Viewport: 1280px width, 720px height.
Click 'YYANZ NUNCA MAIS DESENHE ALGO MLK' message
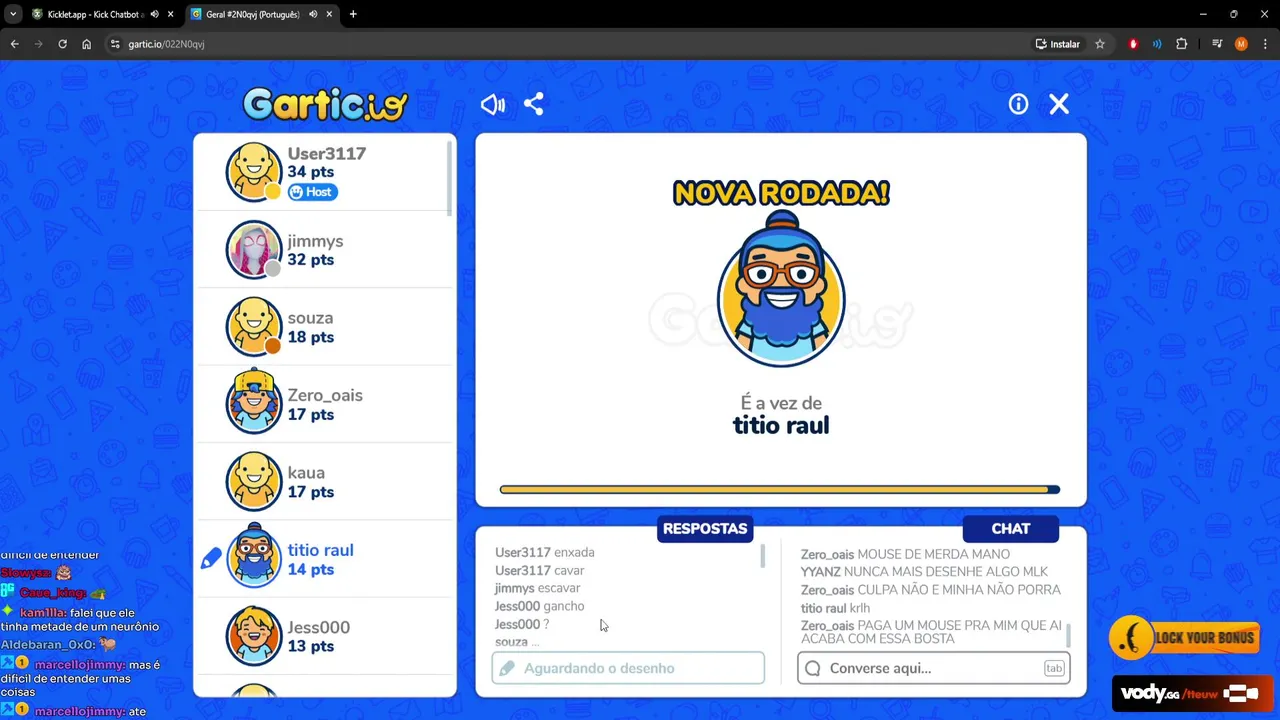click(x=924, y=572)
